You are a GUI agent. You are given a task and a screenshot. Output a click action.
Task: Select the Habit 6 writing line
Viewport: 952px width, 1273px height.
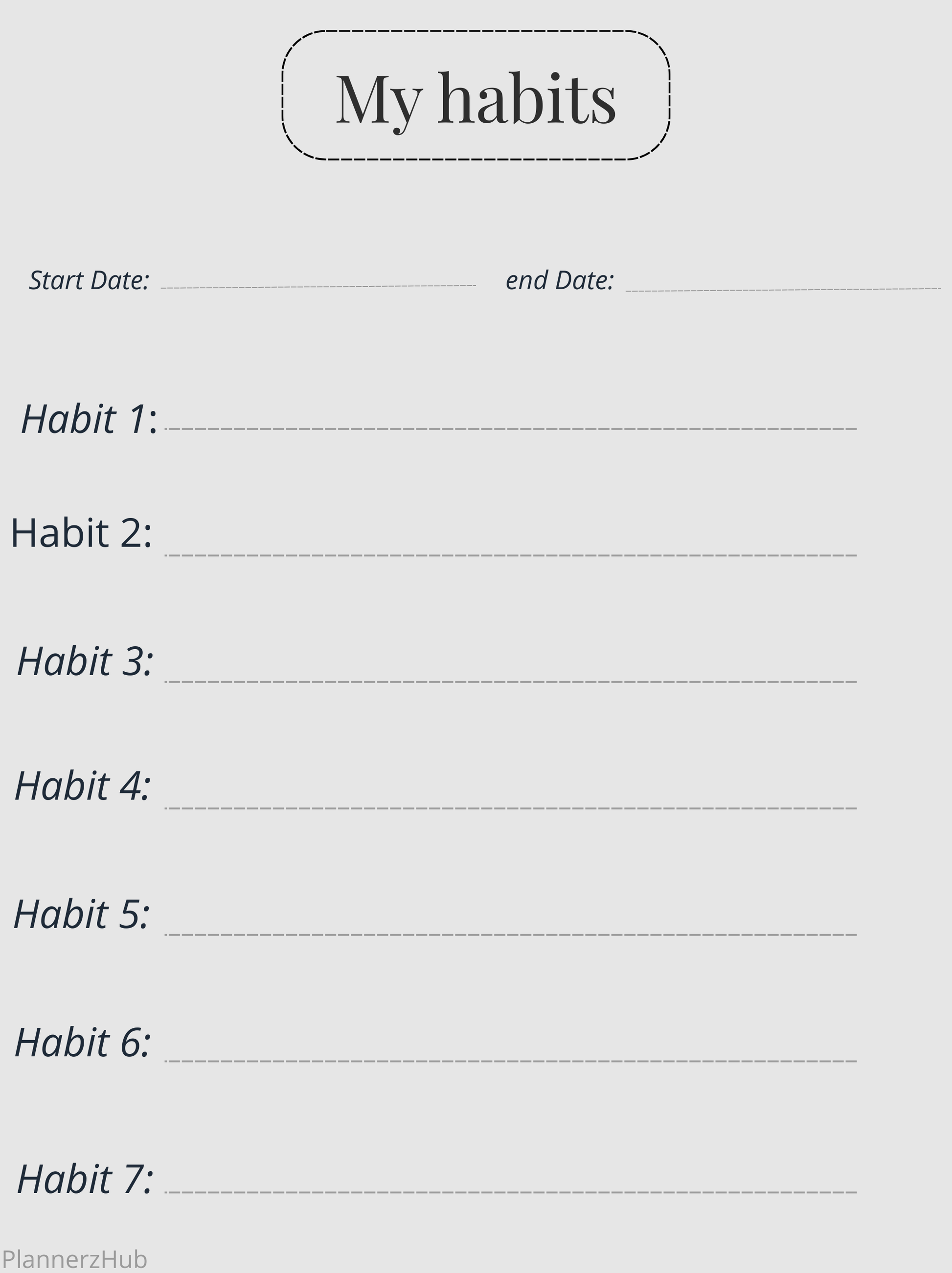[x=511, y=1061]
